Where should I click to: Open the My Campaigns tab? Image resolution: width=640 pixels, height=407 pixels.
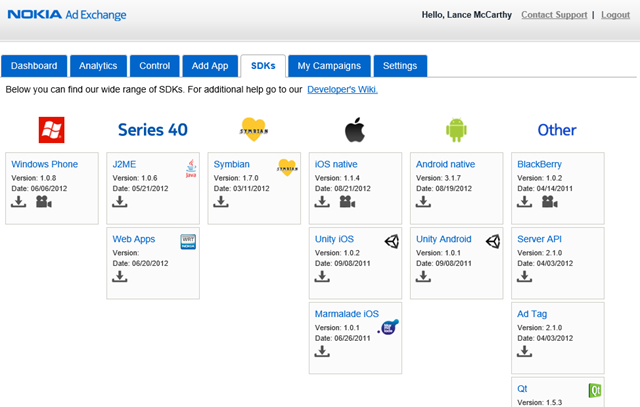[x=329, y=66]
